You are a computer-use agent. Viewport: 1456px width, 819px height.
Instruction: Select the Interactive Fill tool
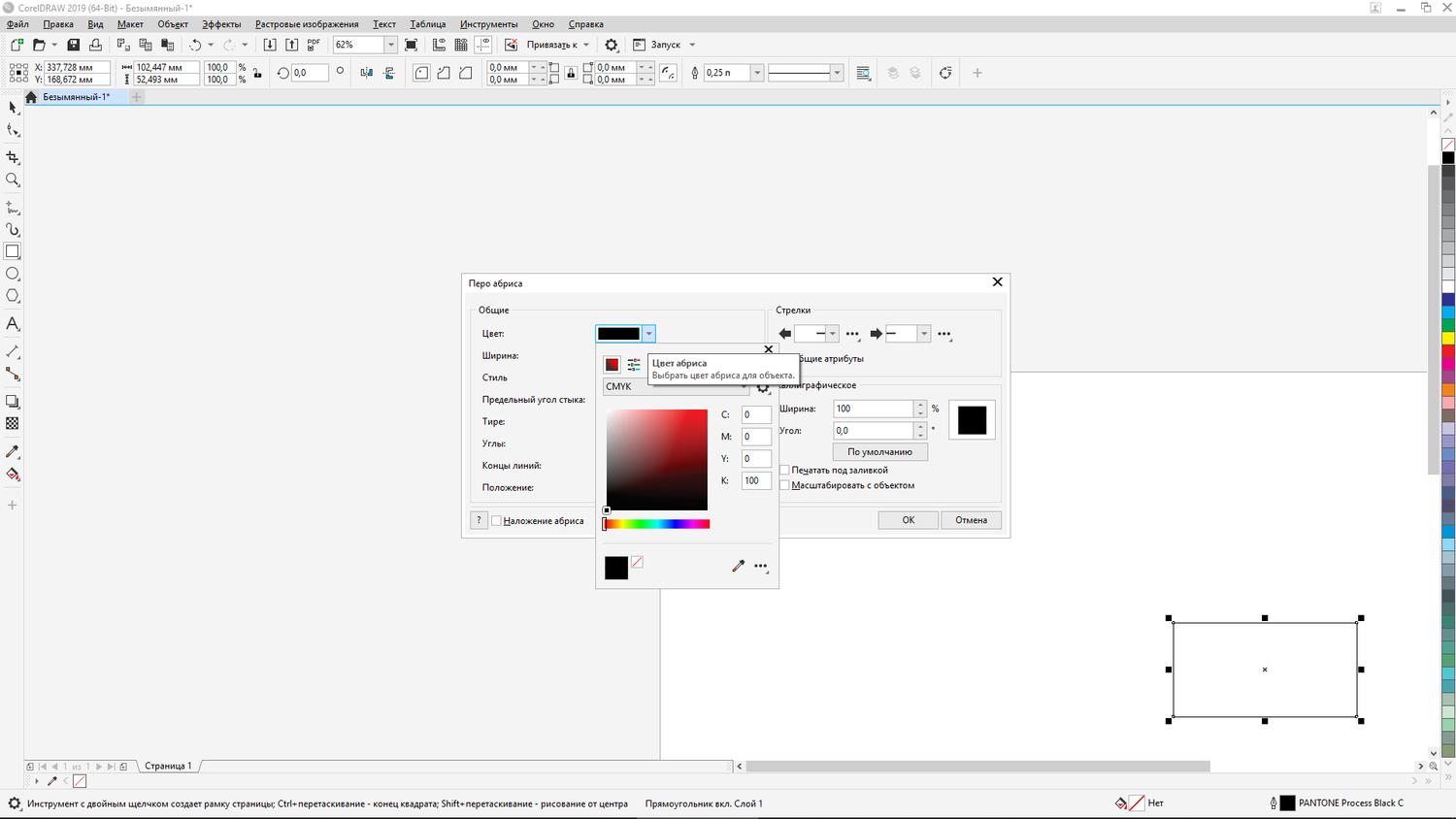13,475
